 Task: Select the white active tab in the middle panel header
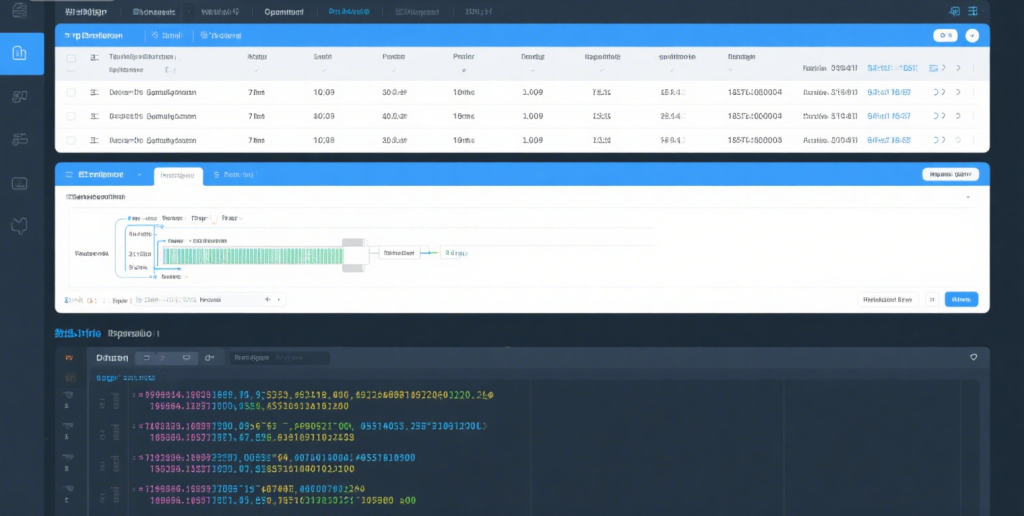click(177, 175)
